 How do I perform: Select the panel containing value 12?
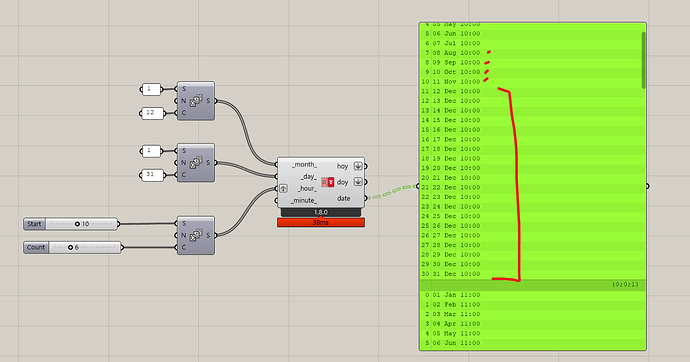[x=152, y=113]
